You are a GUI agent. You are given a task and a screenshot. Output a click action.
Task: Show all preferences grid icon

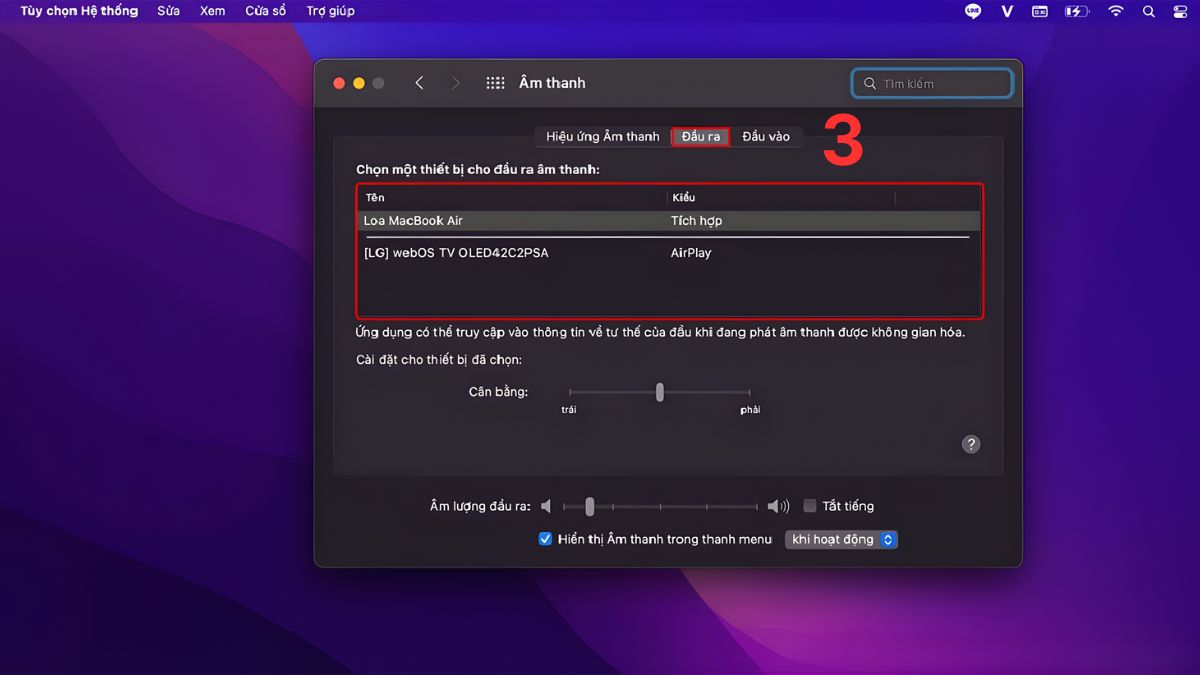495,83
